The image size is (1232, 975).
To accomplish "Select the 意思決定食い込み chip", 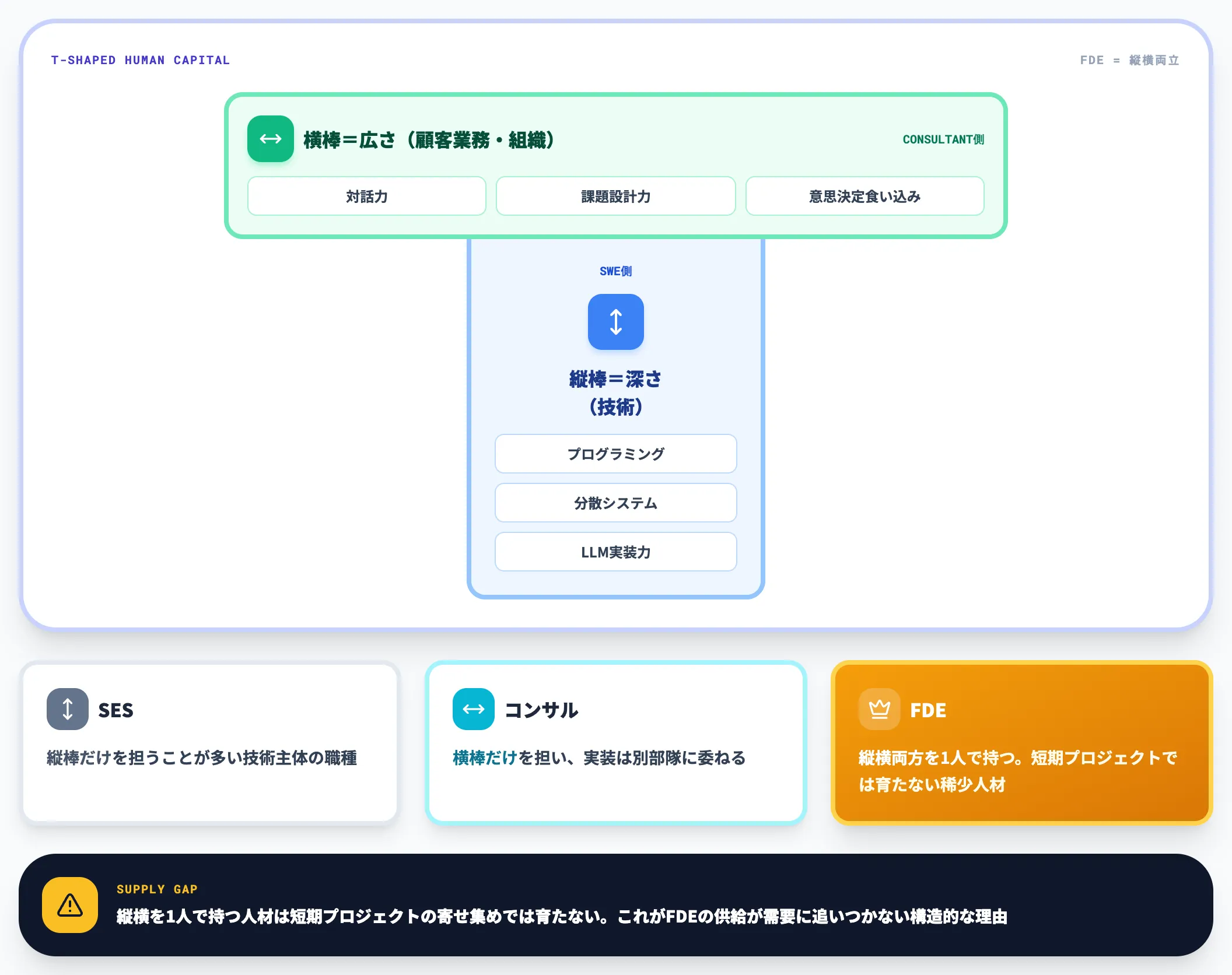I will [865, 197].
